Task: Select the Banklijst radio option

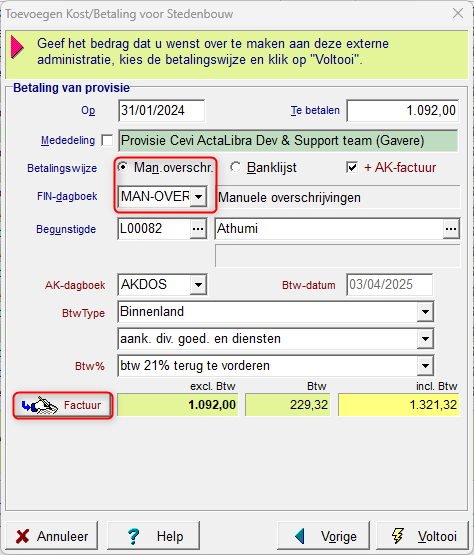Action: pos(235,167)
